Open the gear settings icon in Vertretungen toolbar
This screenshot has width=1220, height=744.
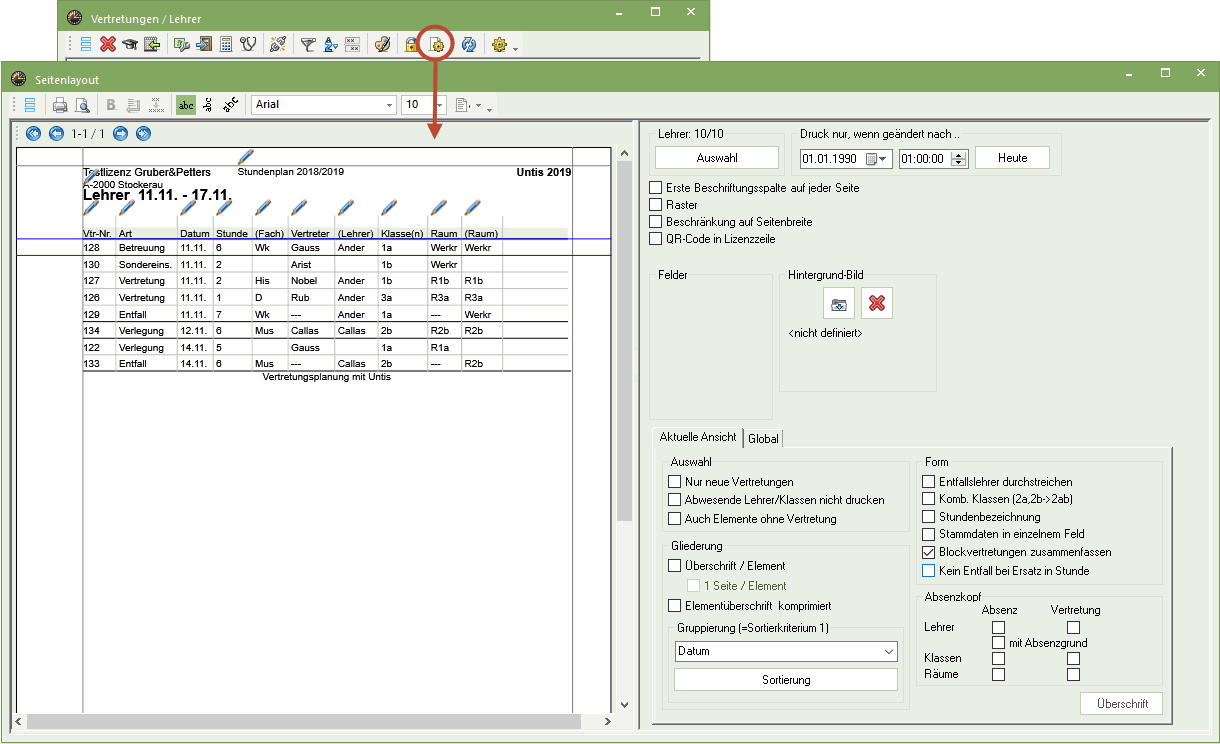(x=500, y=44)
